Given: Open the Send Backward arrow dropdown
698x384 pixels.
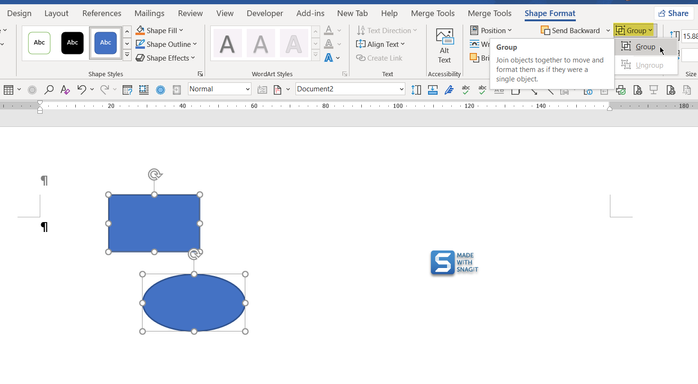Looking at the screenshot, I should (x=608, y=30).
